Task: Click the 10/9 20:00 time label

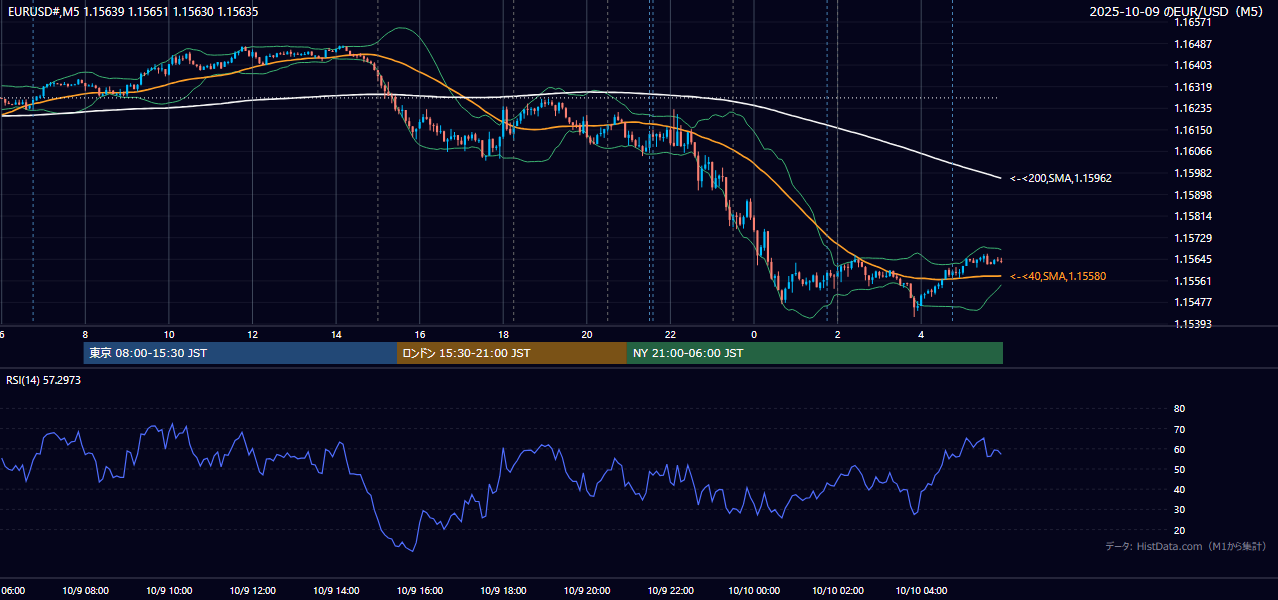Action: coord(586,591)
